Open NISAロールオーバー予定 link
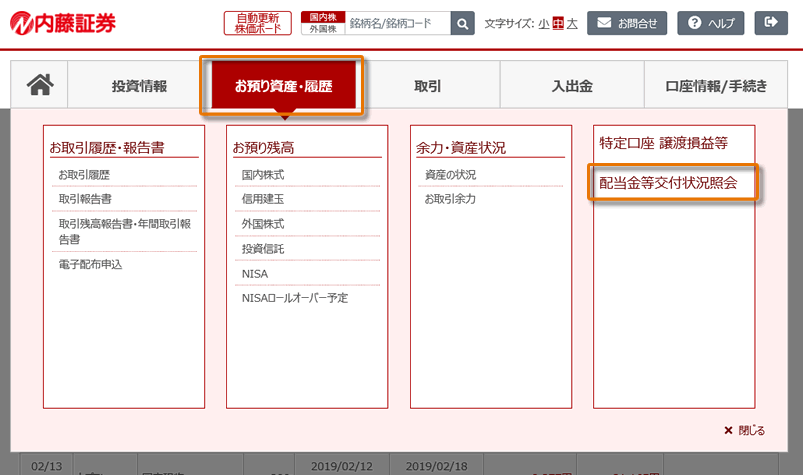Screen dimensions: 803x475 click(294, 298)
